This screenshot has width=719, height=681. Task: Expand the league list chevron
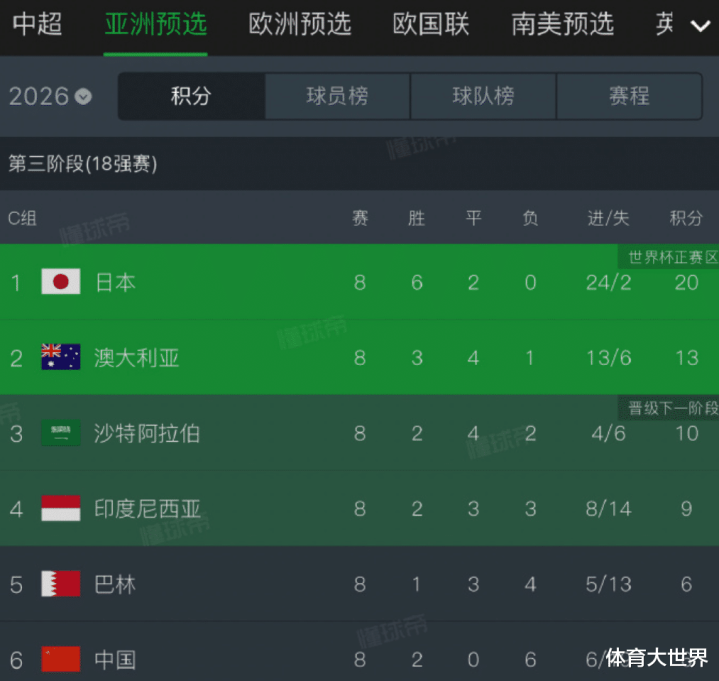click(700, 25)
